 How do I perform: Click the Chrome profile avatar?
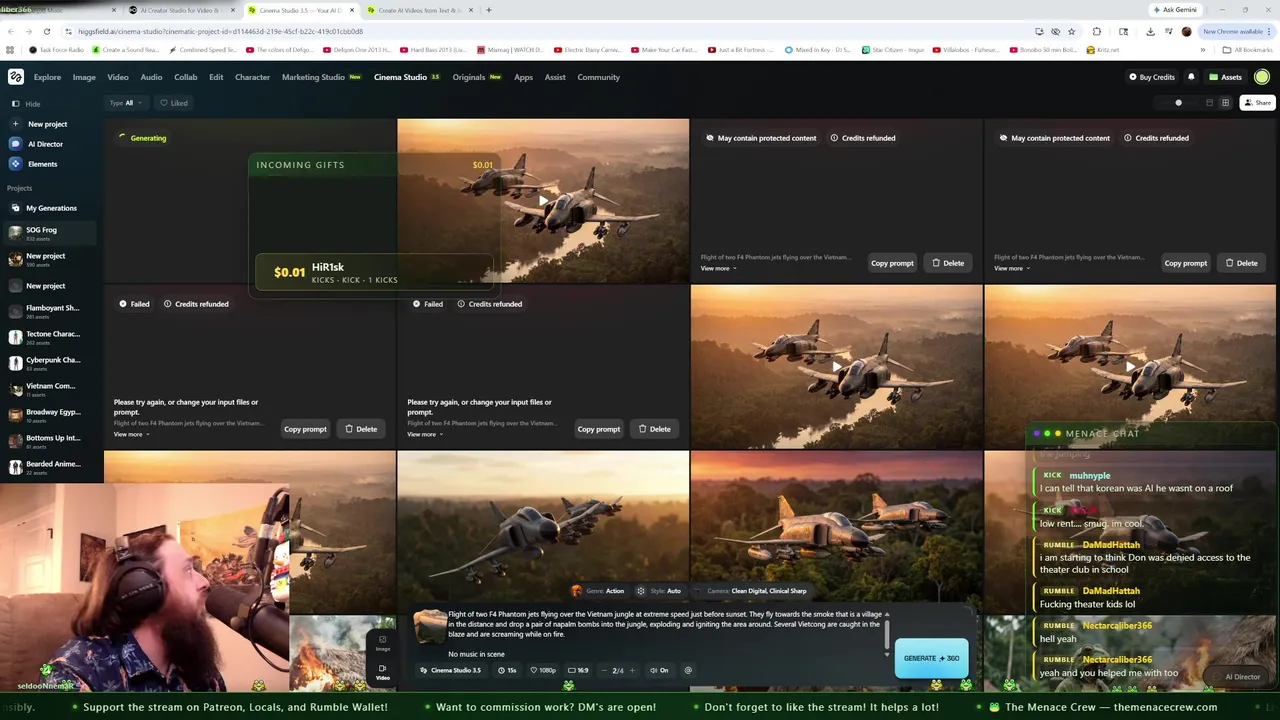click(x=1187, y=31)
